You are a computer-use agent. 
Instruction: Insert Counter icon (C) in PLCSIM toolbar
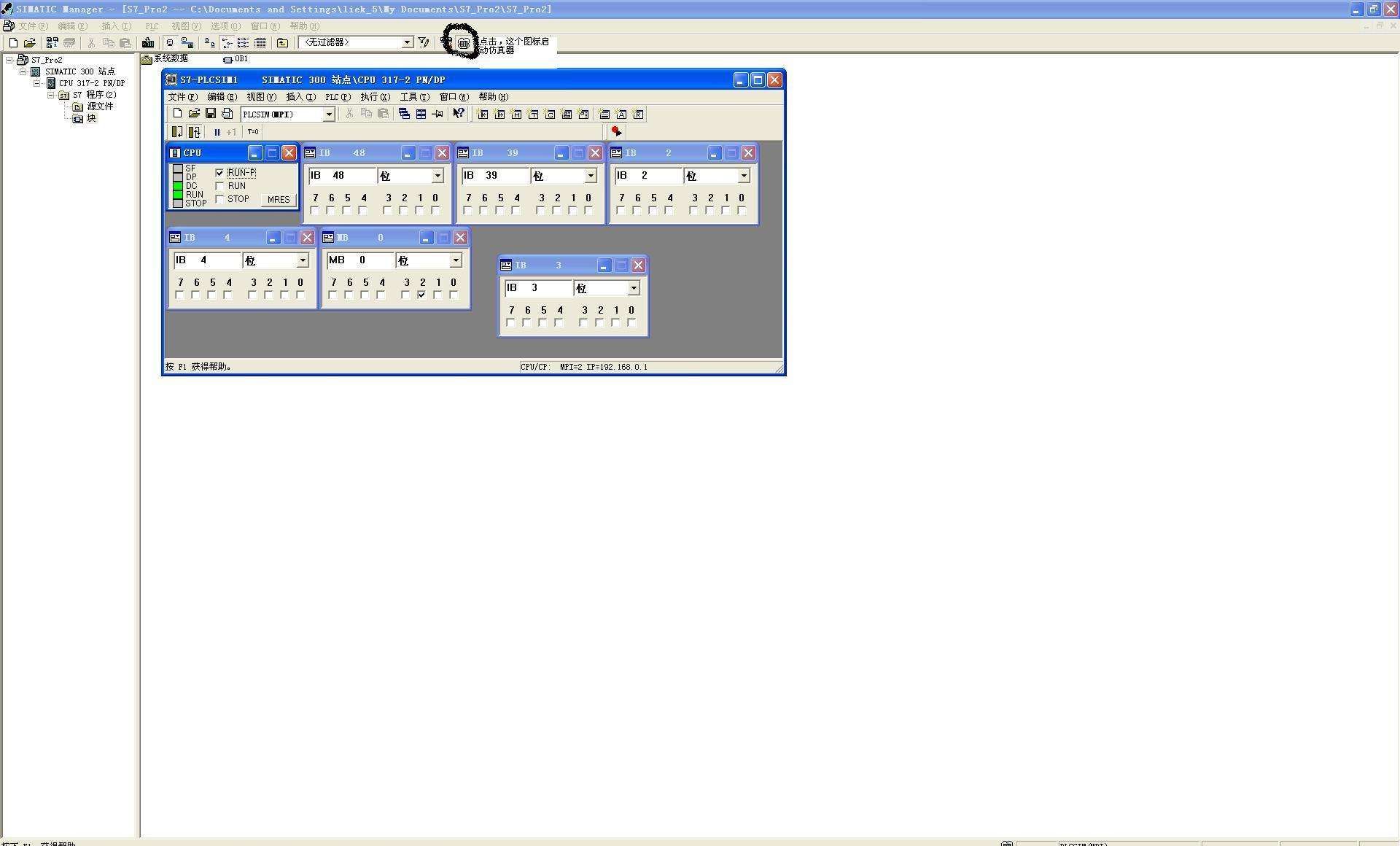tap(550, 115)
